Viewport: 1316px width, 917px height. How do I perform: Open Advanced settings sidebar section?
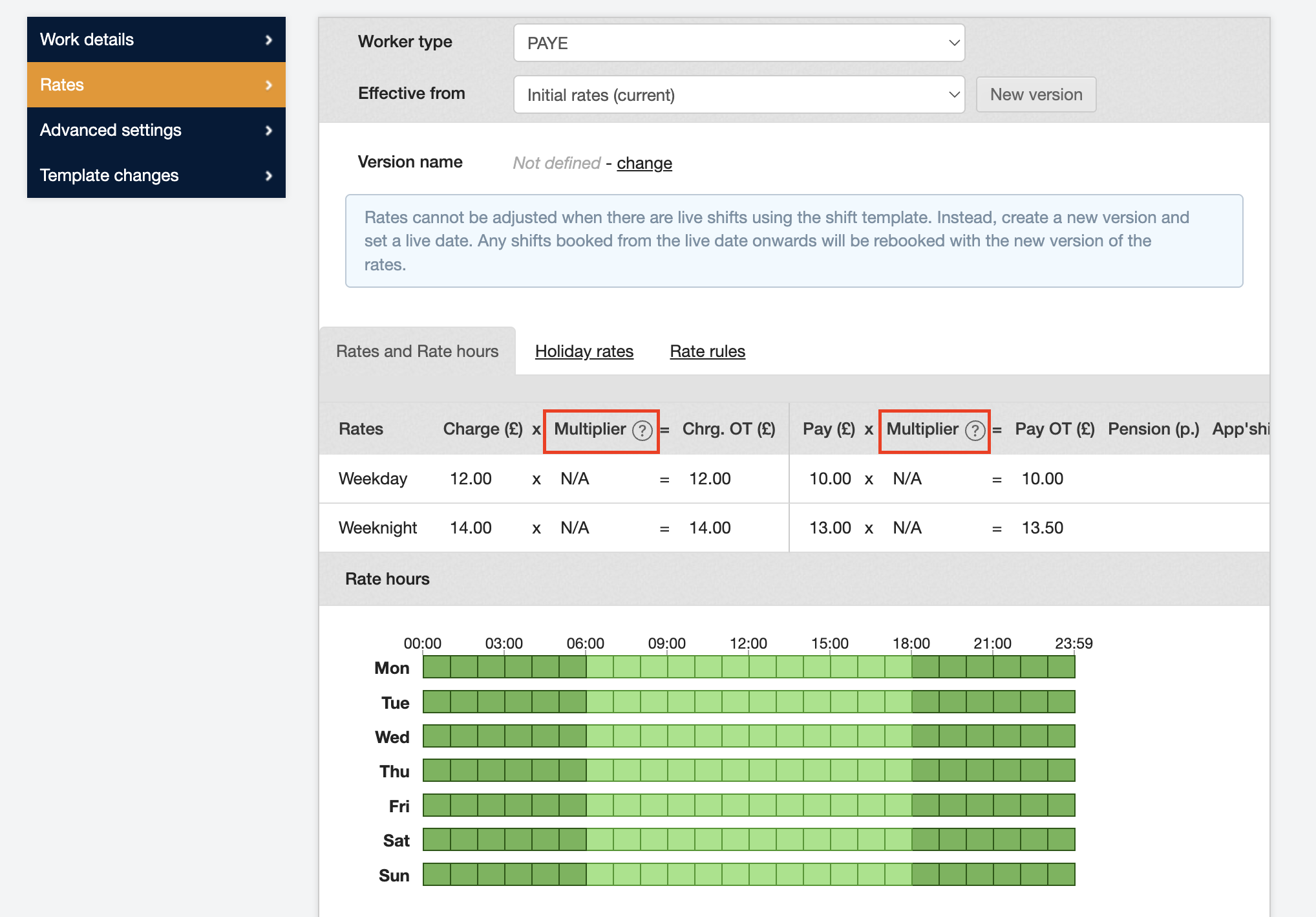click(x=111, y=131)
